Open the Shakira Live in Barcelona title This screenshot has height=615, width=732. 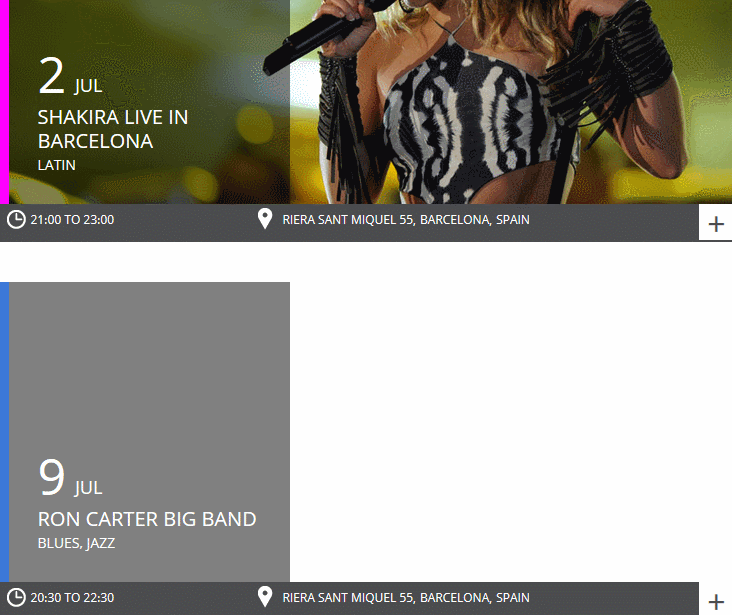[113, 129]
